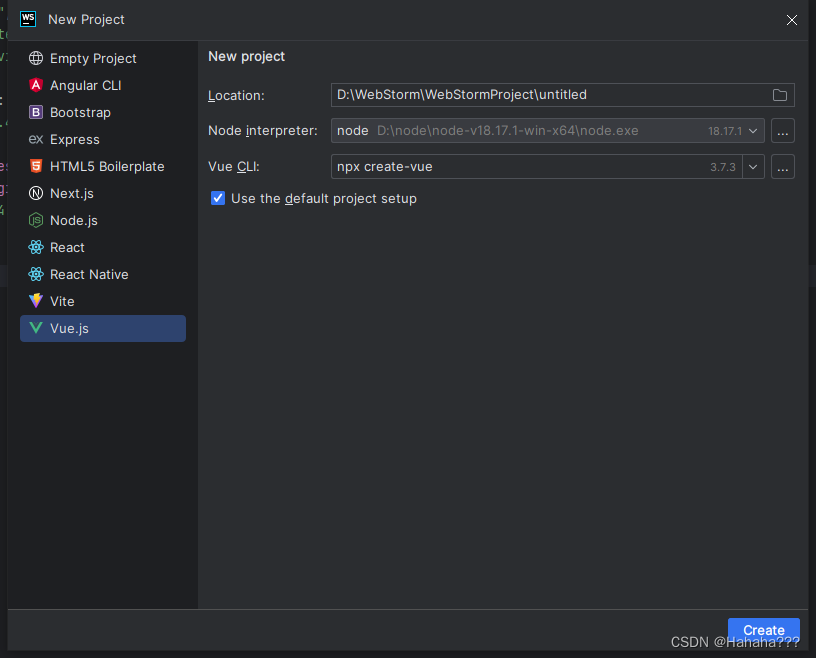Click the Vue.js green V icon

click(x=36, y=328)
